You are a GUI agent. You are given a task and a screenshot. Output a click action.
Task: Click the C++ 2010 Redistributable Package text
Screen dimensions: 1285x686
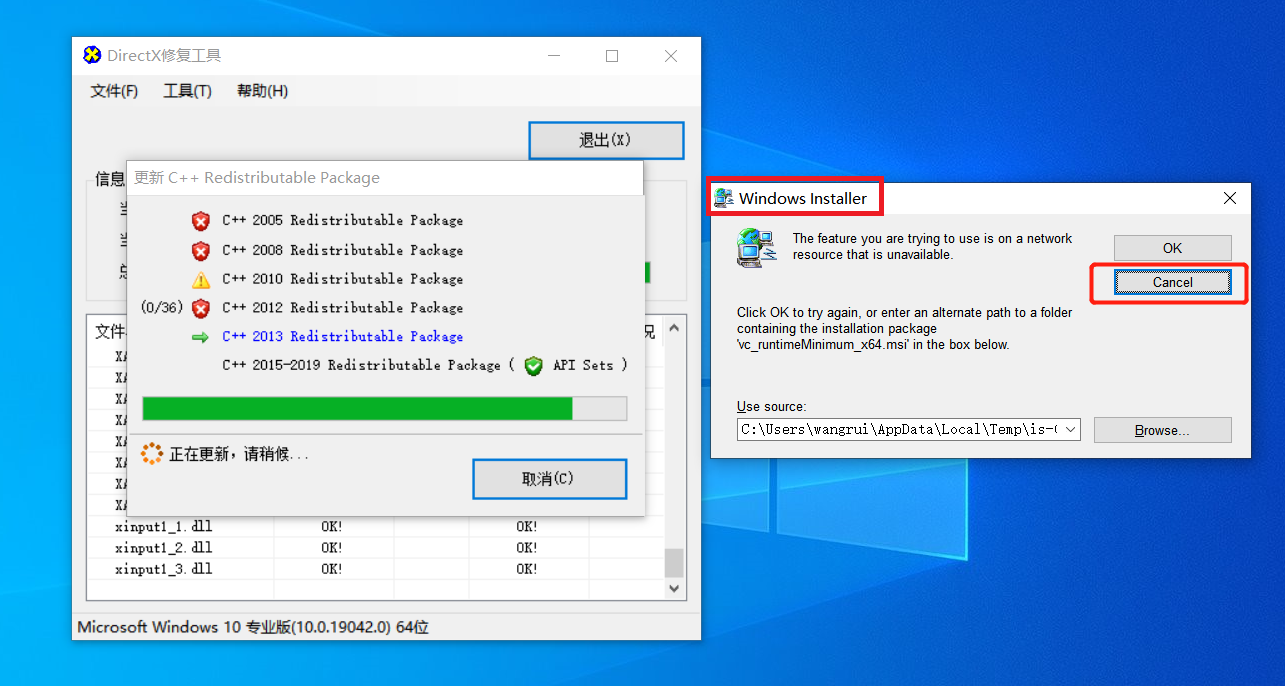click(x=343, y=279)
